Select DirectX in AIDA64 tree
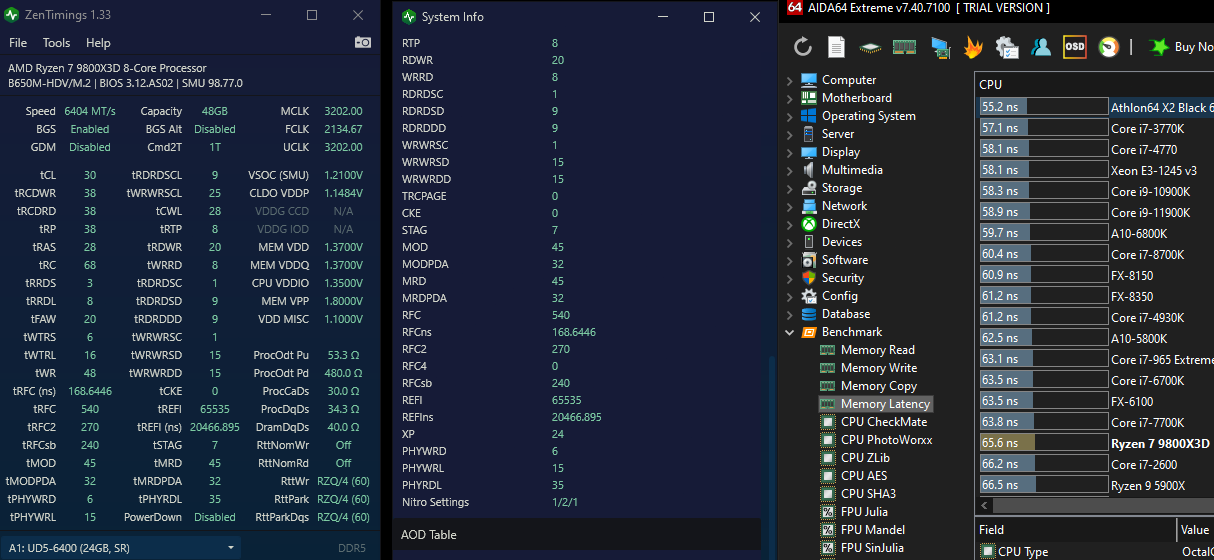The image size is (1214, 560). point(840,224)
